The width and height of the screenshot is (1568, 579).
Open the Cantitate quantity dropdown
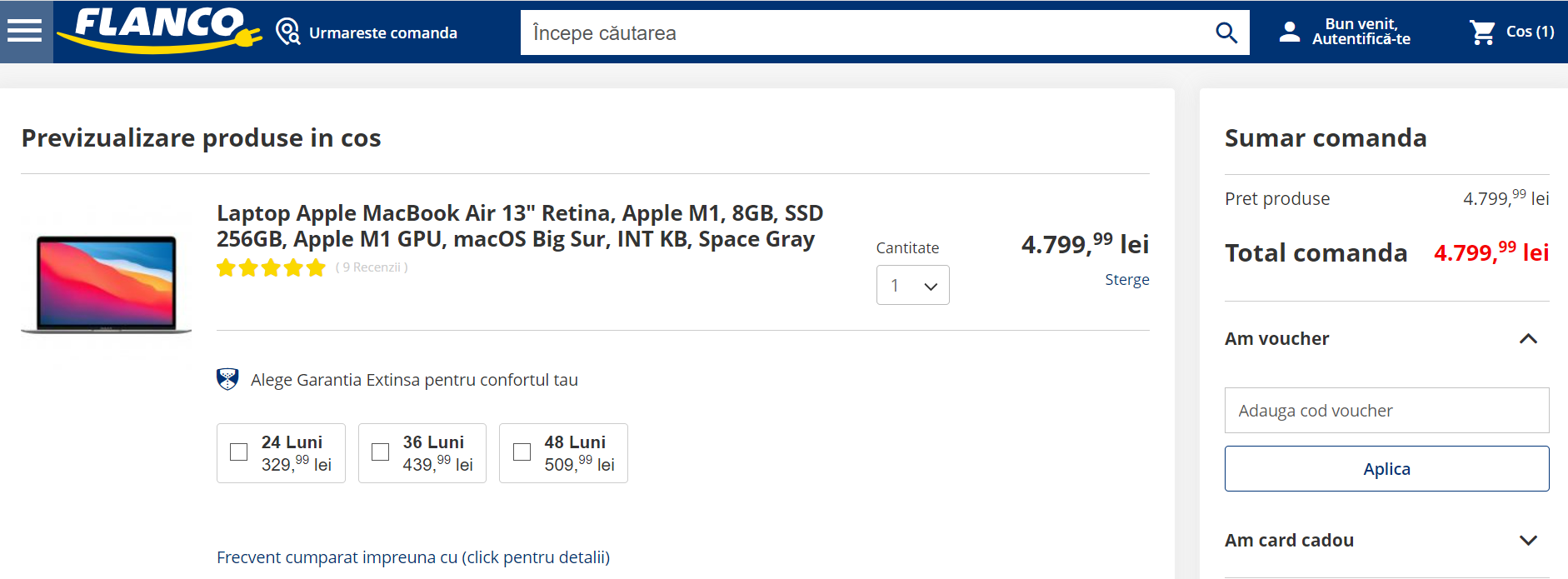(x=912, y=285)
